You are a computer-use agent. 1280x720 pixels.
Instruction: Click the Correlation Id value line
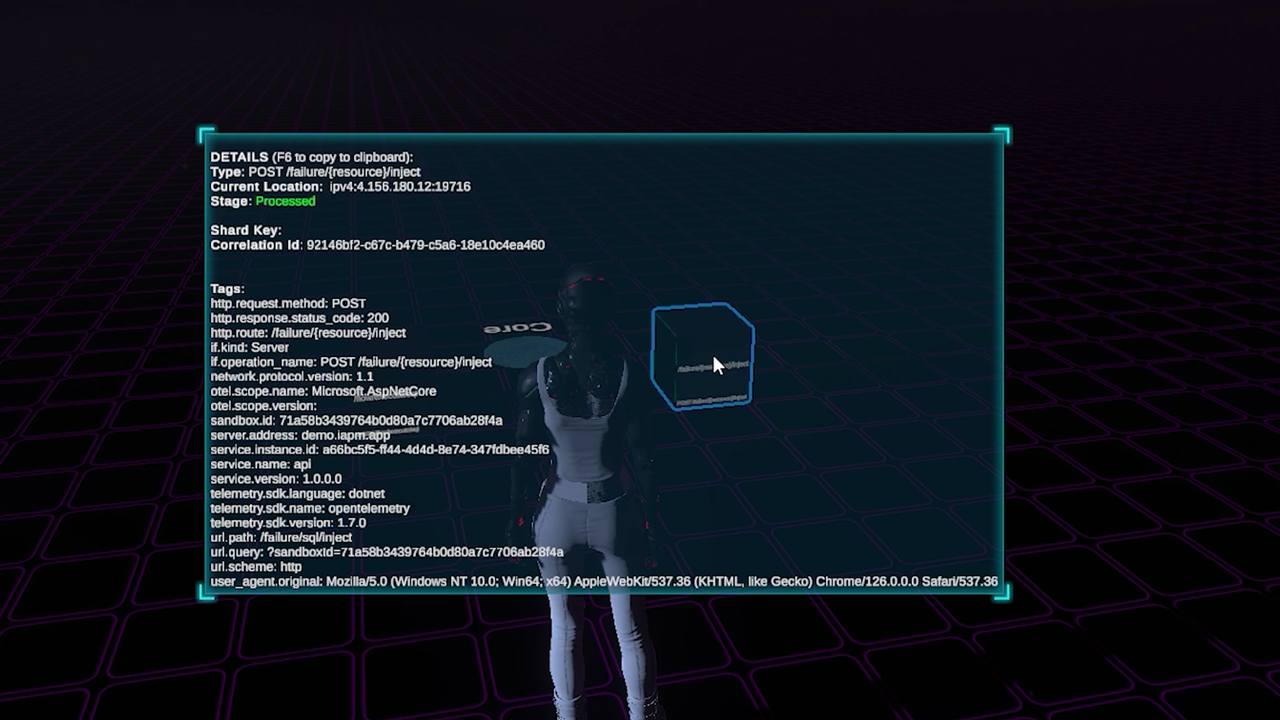[377, 245]
